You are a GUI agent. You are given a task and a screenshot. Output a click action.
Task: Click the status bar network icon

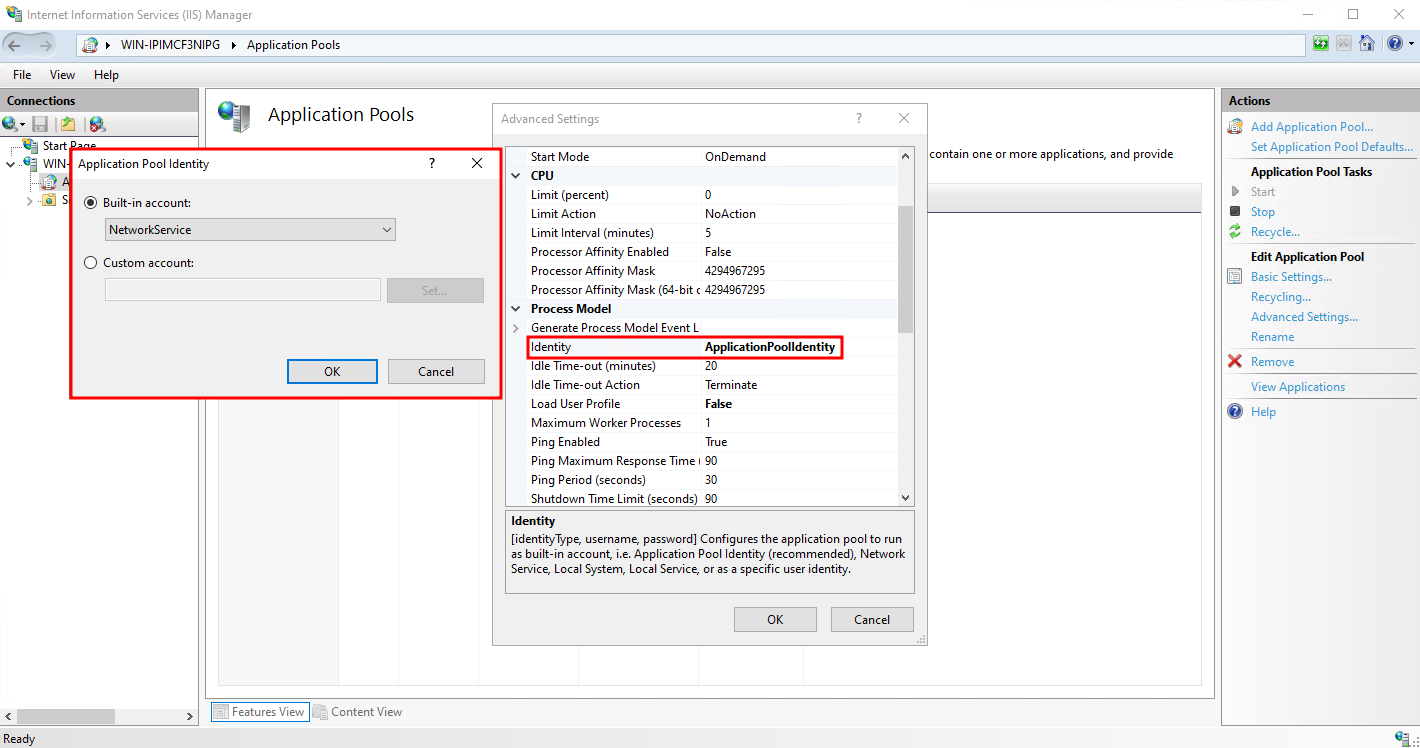[x=1400, y=738]
